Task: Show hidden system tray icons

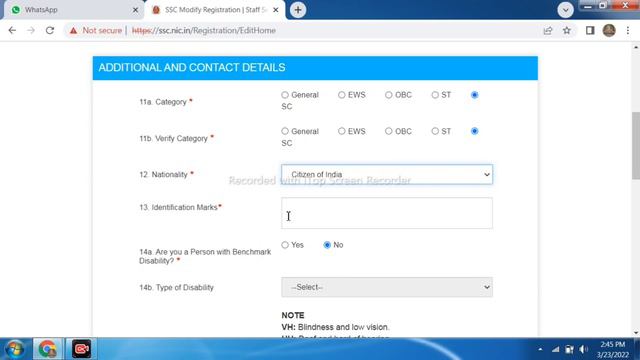Action: click(540, 349)
